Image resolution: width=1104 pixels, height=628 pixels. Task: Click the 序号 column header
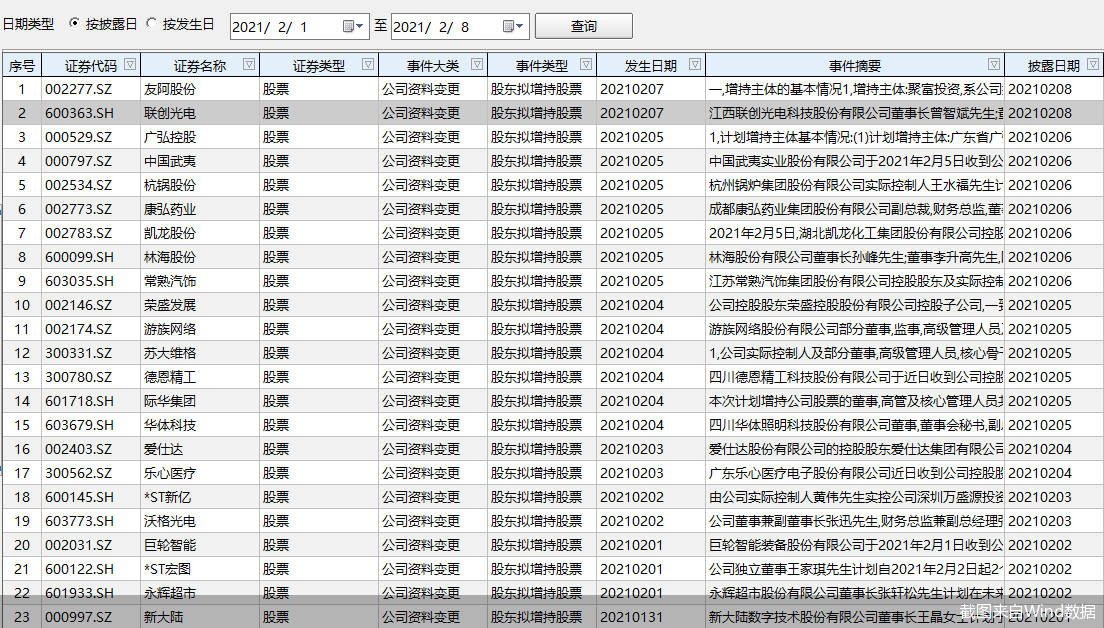pyautogui.click(x=22, y=65)
